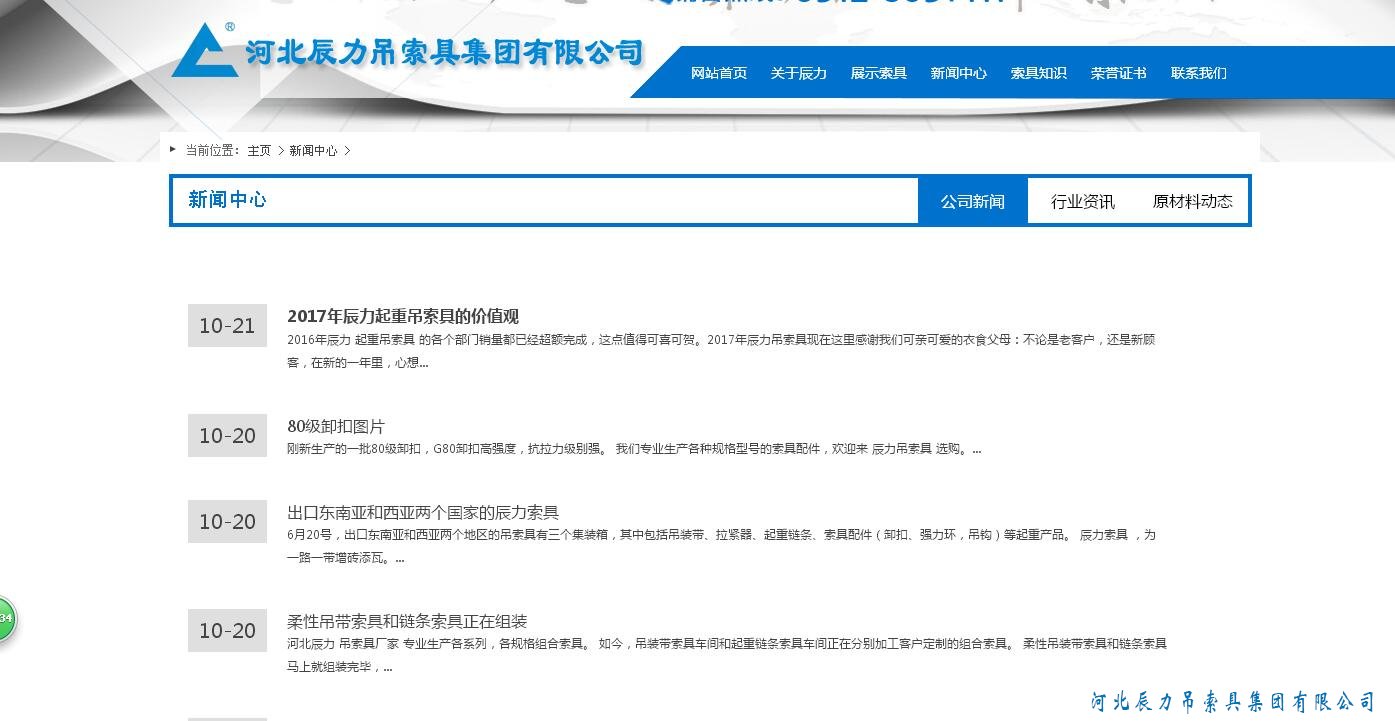Viewport: 1395px width, 721px height.
Task: Open the 关于辰力 menu item
Action: [799, 72]
